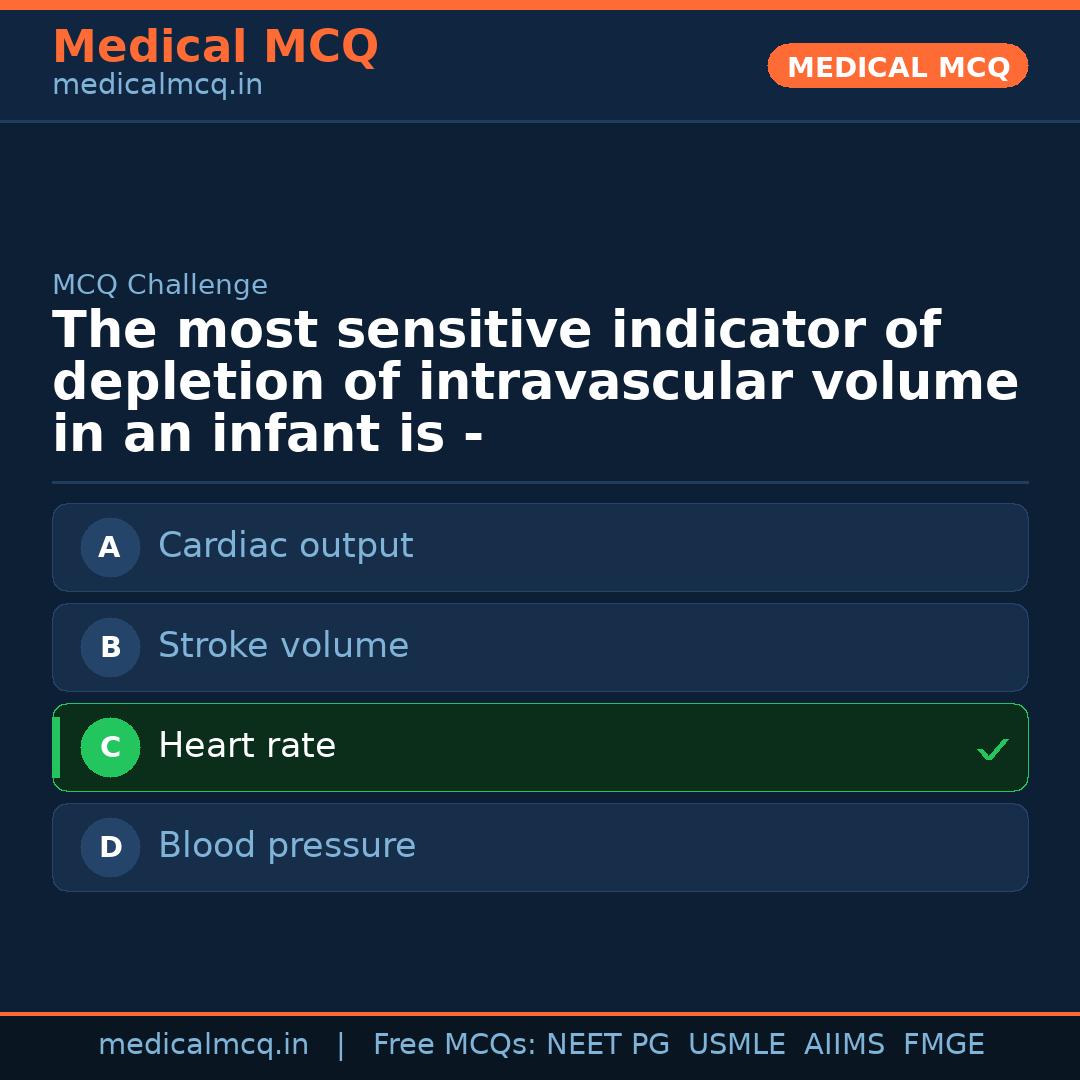Click the green checkmark icon
Image resolution: width=1080 pixels, height=1080 pixels.
(x=992, y=749)
